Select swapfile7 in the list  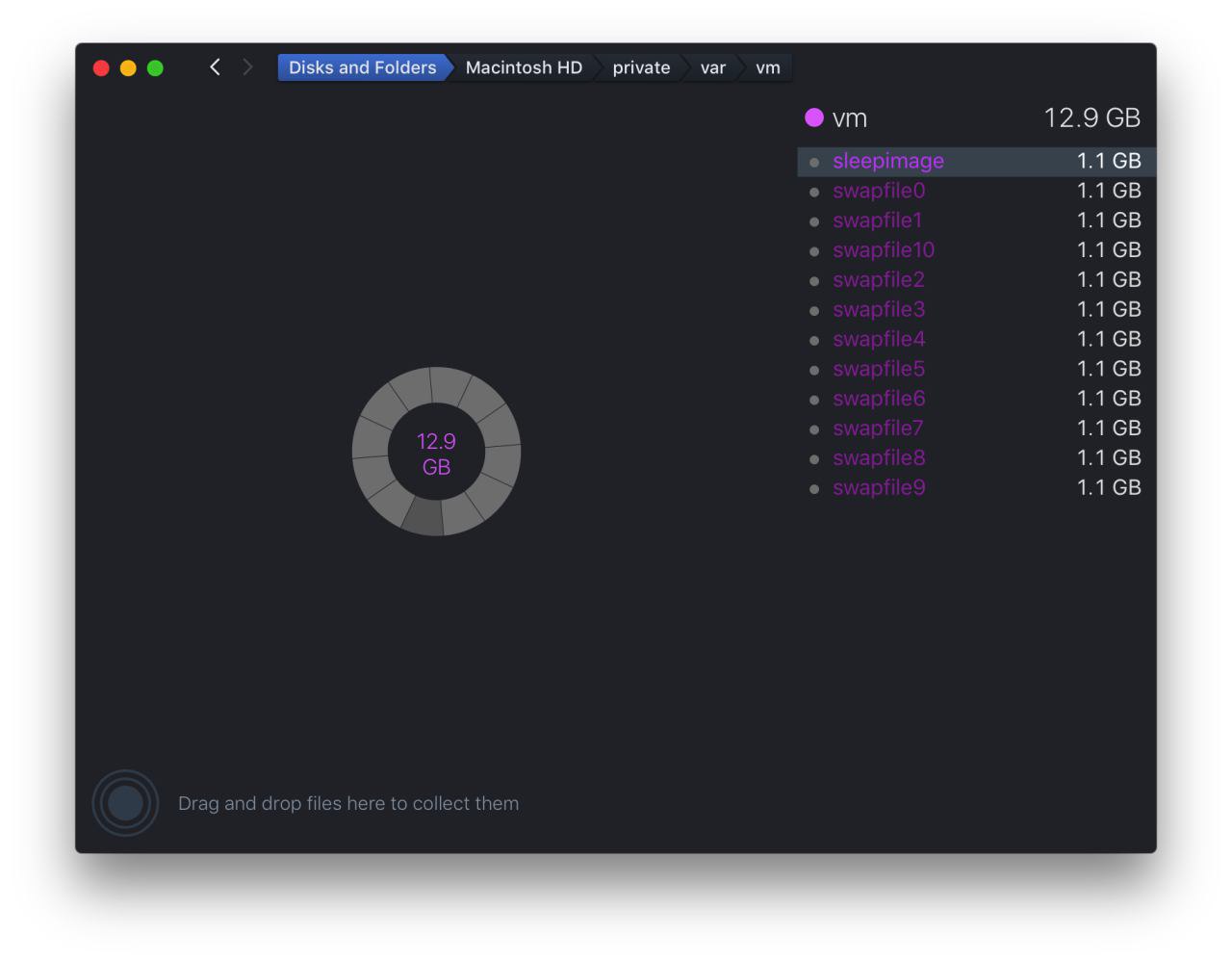pos(976,429)
